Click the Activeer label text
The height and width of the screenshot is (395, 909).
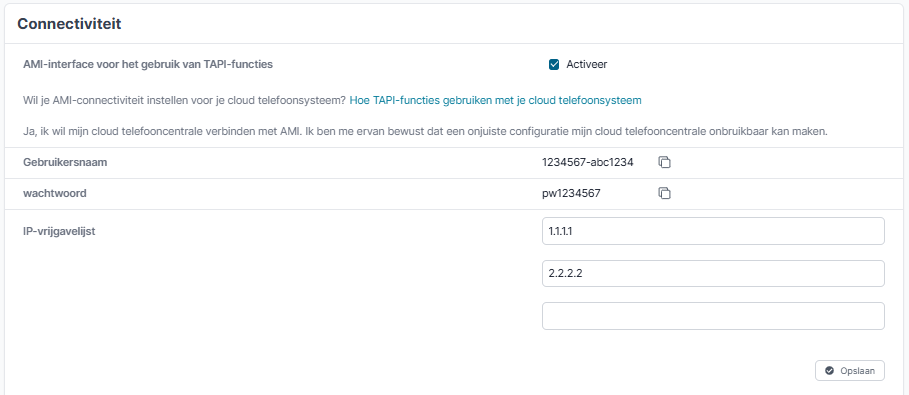[587, 64]
